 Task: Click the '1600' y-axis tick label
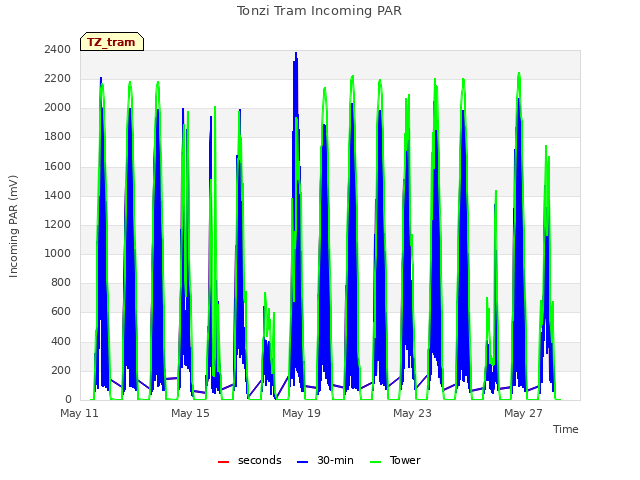point(58,166)
